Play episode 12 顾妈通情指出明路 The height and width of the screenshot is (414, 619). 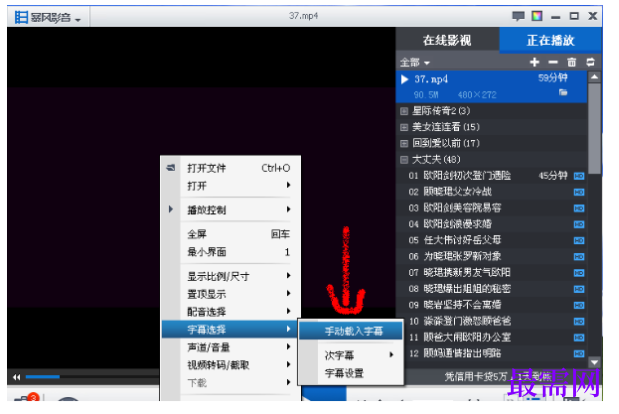[x=491, y=353]
